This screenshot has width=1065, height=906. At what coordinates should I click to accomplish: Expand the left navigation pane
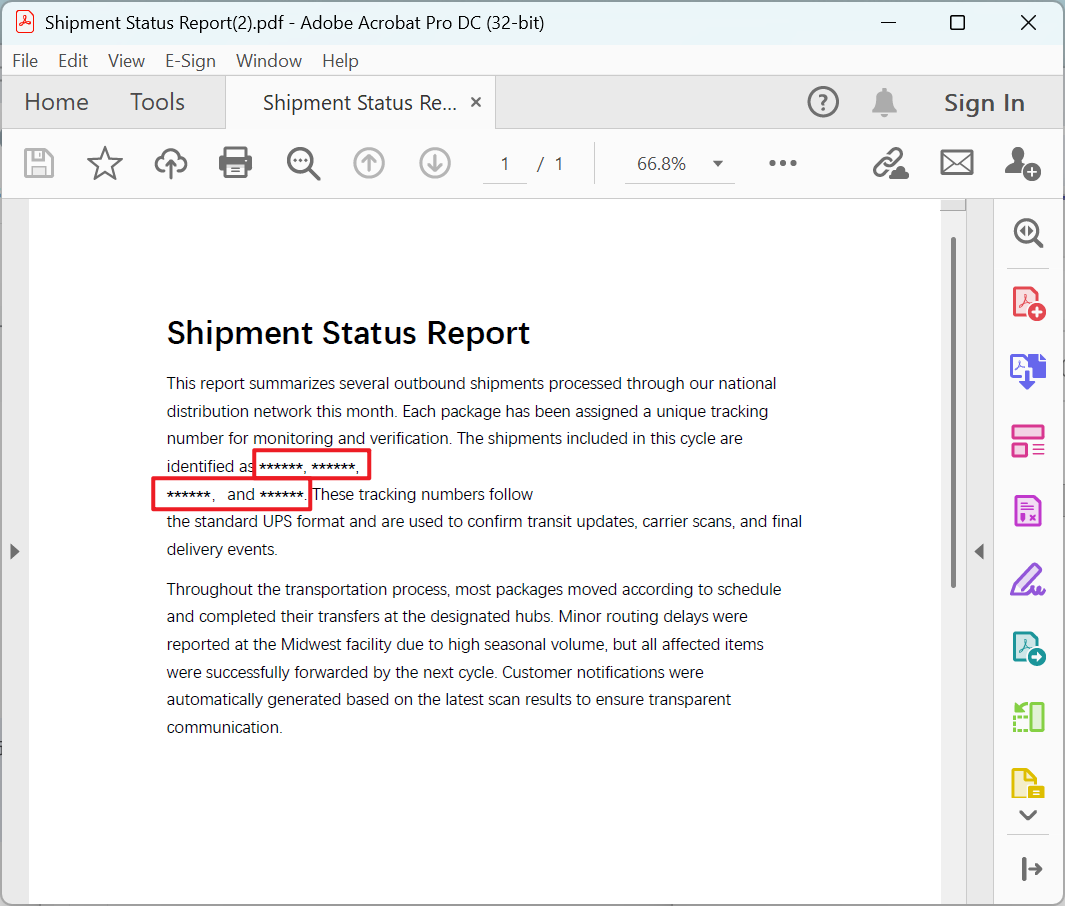click(x=14, y=551)
